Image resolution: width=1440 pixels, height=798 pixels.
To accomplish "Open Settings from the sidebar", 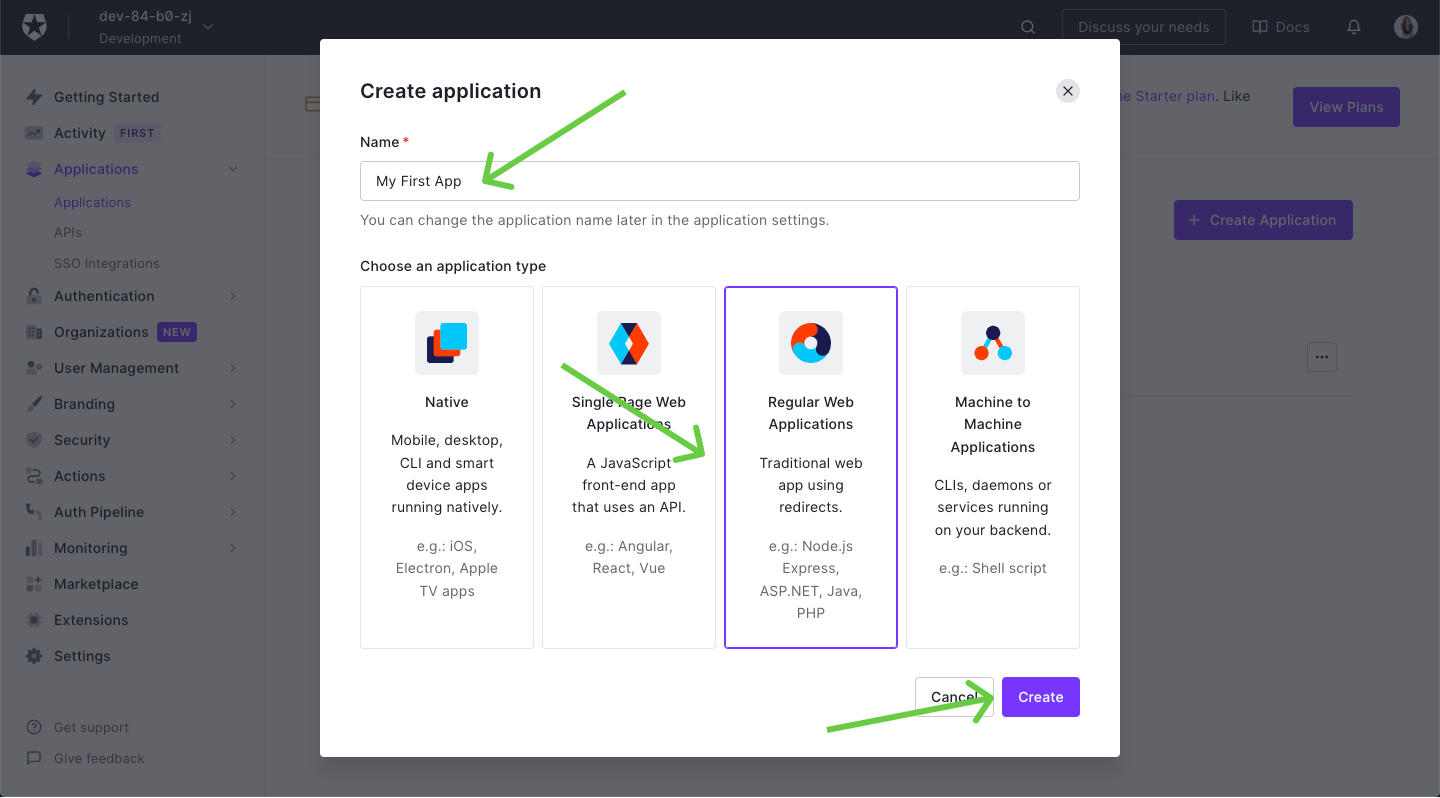I will click(x=82, y=655).
